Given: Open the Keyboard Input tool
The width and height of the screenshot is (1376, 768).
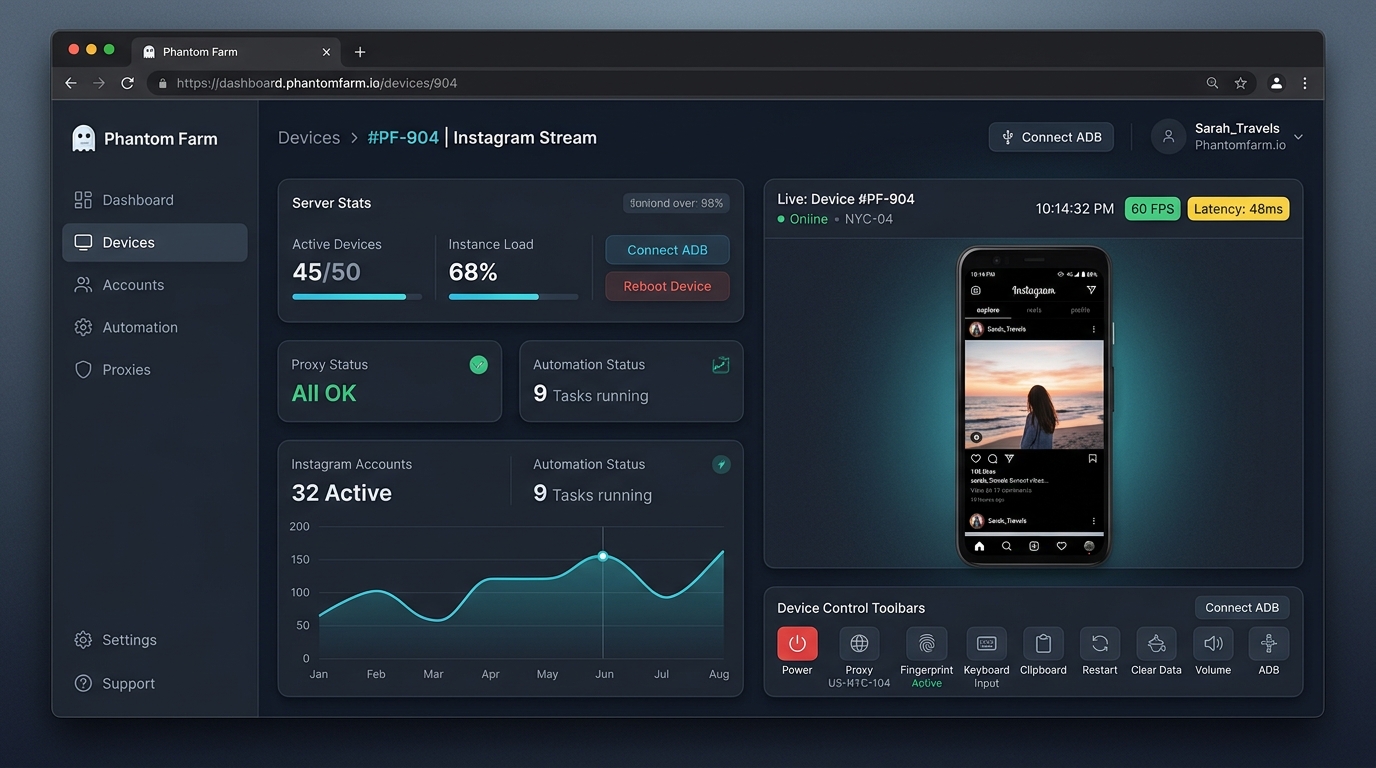Looking at the screenshot, I should coord(986,643).
